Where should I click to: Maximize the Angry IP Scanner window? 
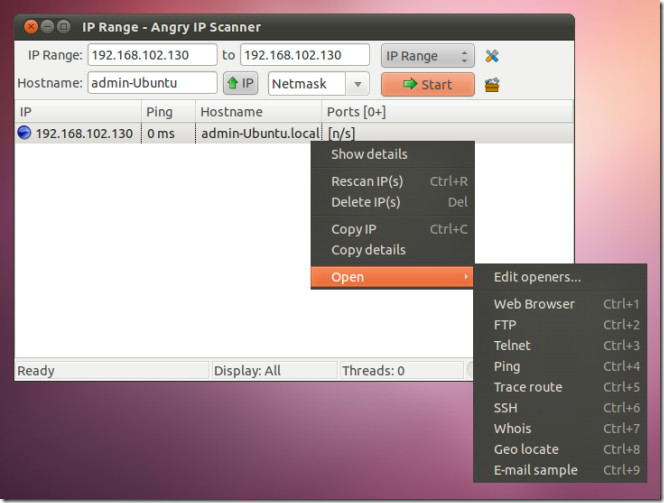(x=64, y=27)
